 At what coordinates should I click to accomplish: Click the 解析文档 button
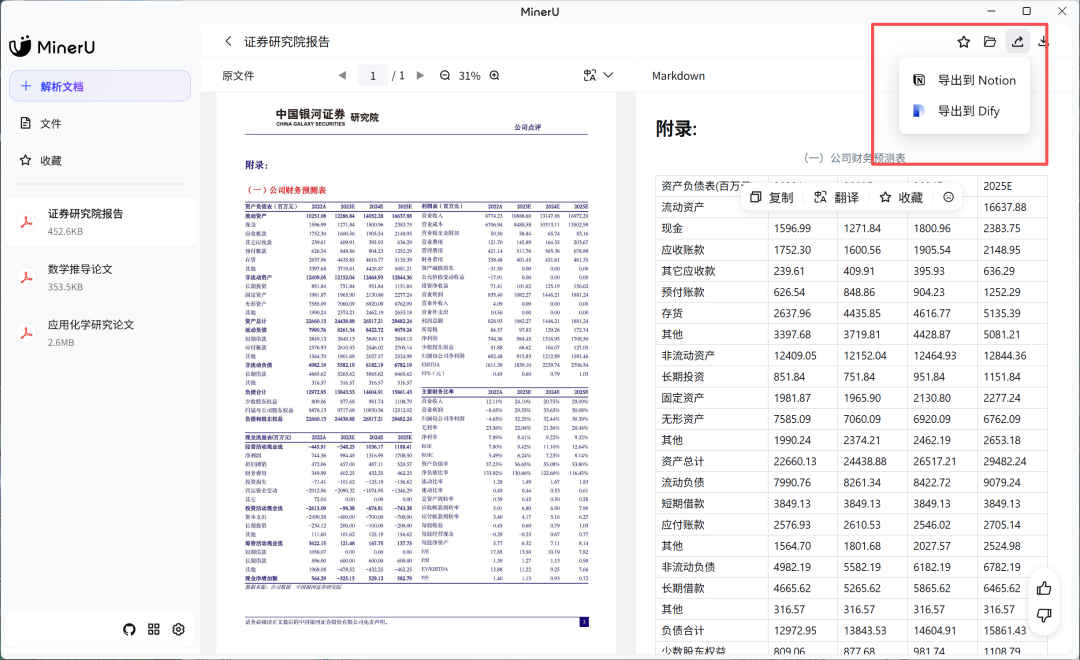coord(100,87)
